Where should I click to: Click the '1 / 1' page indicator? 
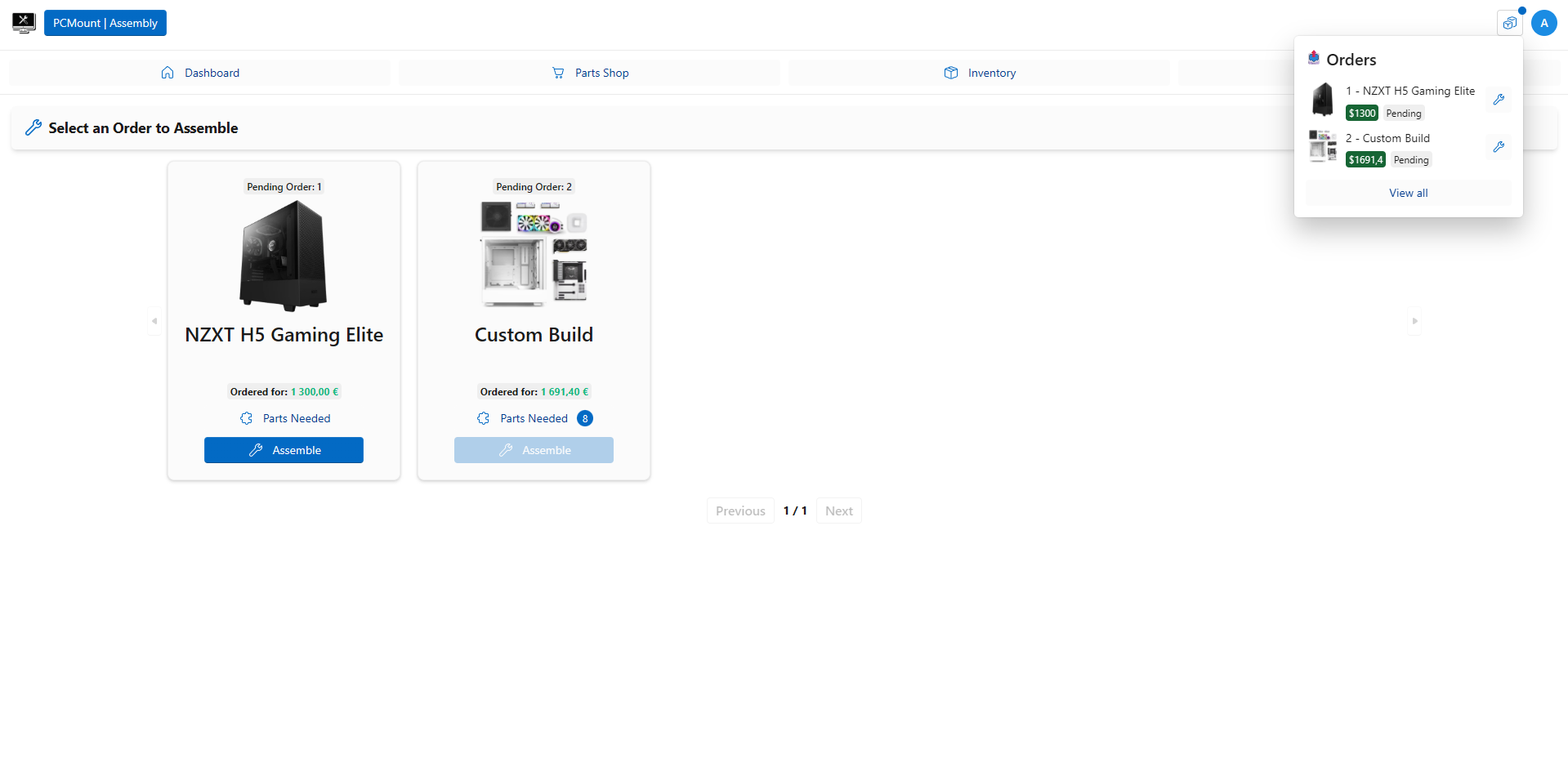point(795,511)
